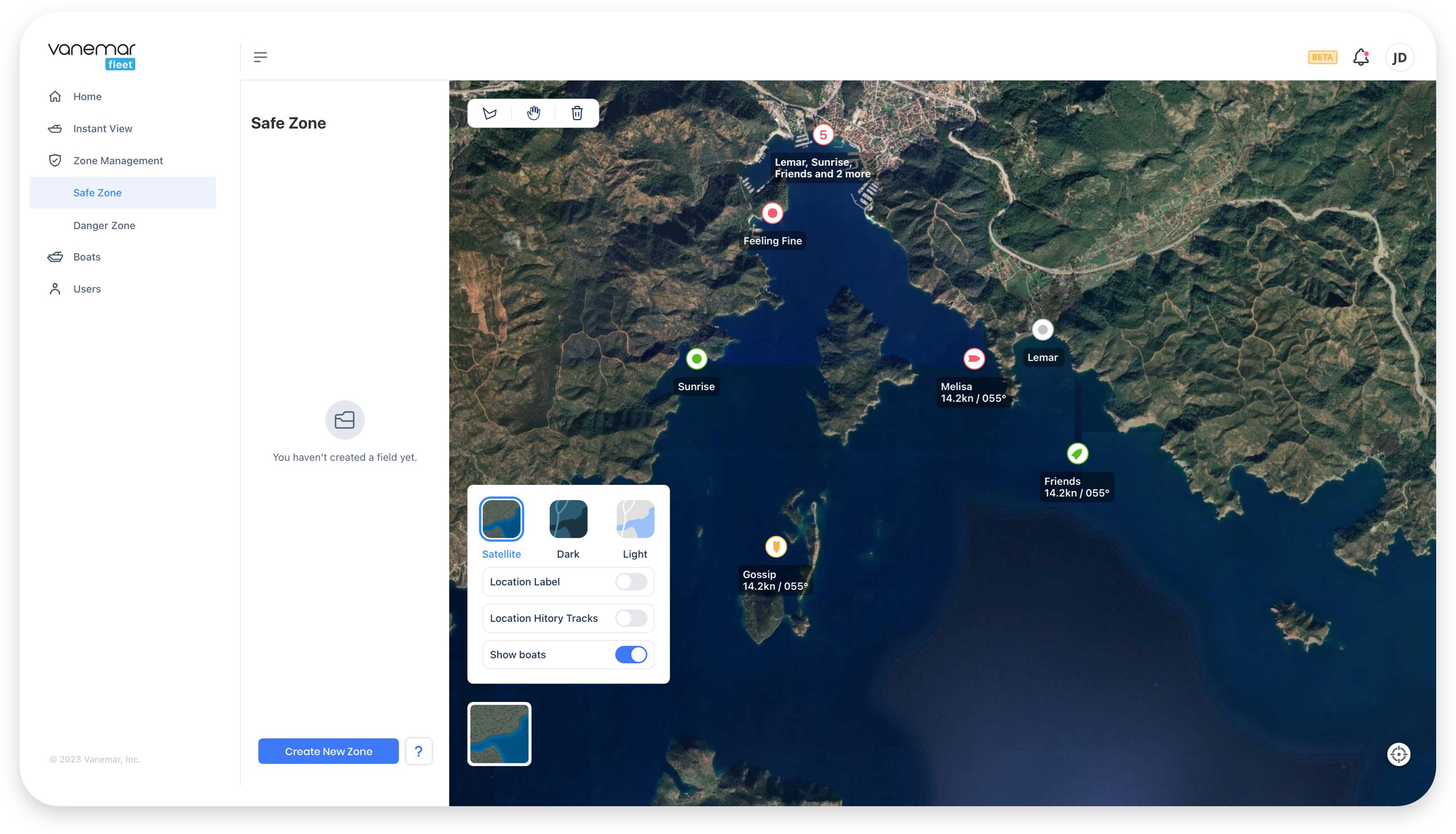Open the notifications bell
The width and height of the screenshot is (1456, 834).
tap(1361, 57)
